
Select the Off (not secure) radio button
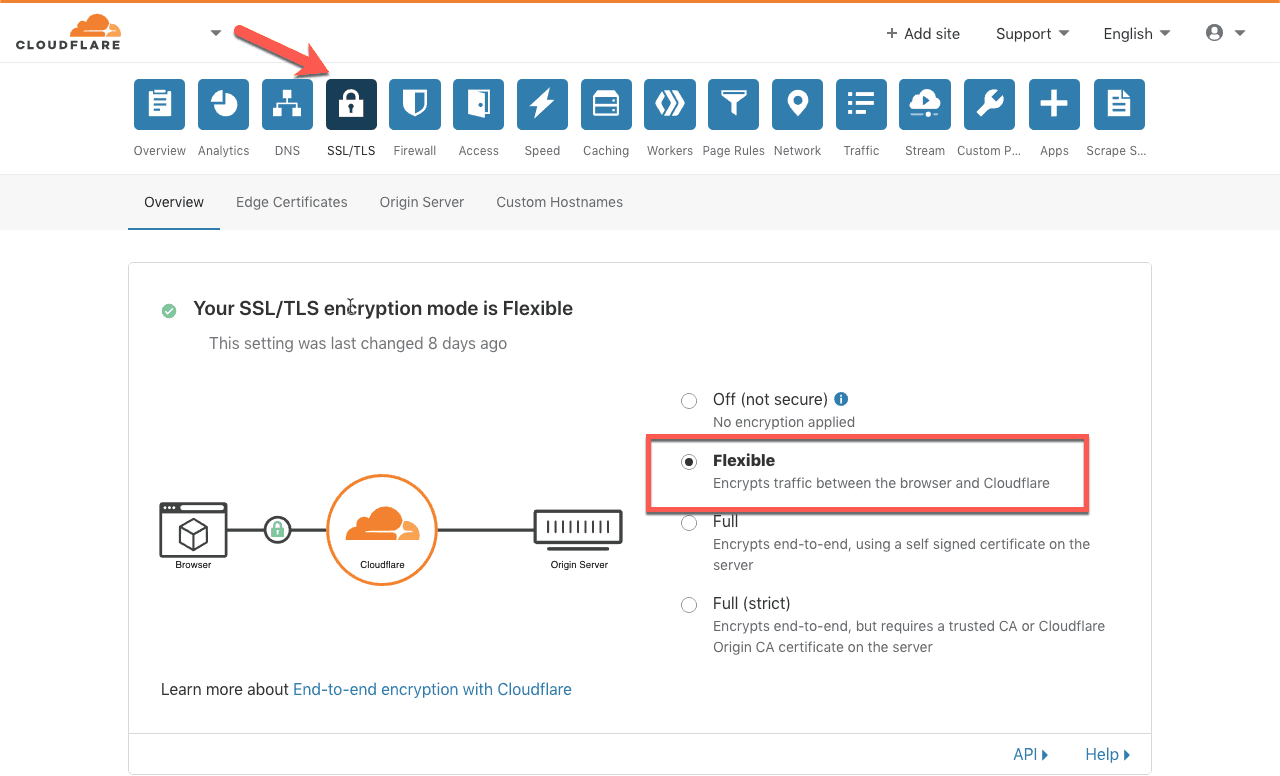pyautogui.click(x=689, y=401)
